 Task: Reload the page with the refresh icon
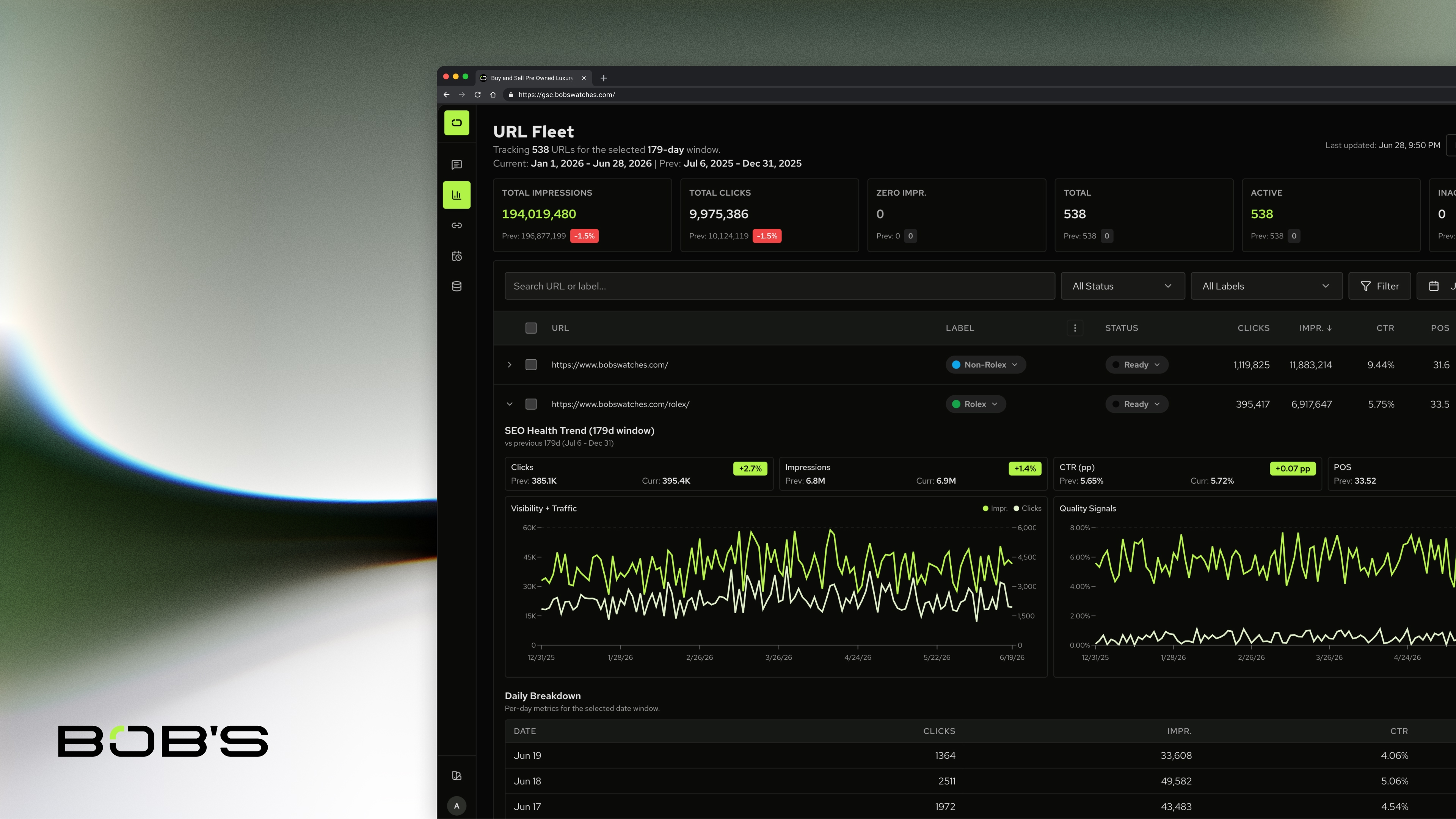(x=478, y=95)
